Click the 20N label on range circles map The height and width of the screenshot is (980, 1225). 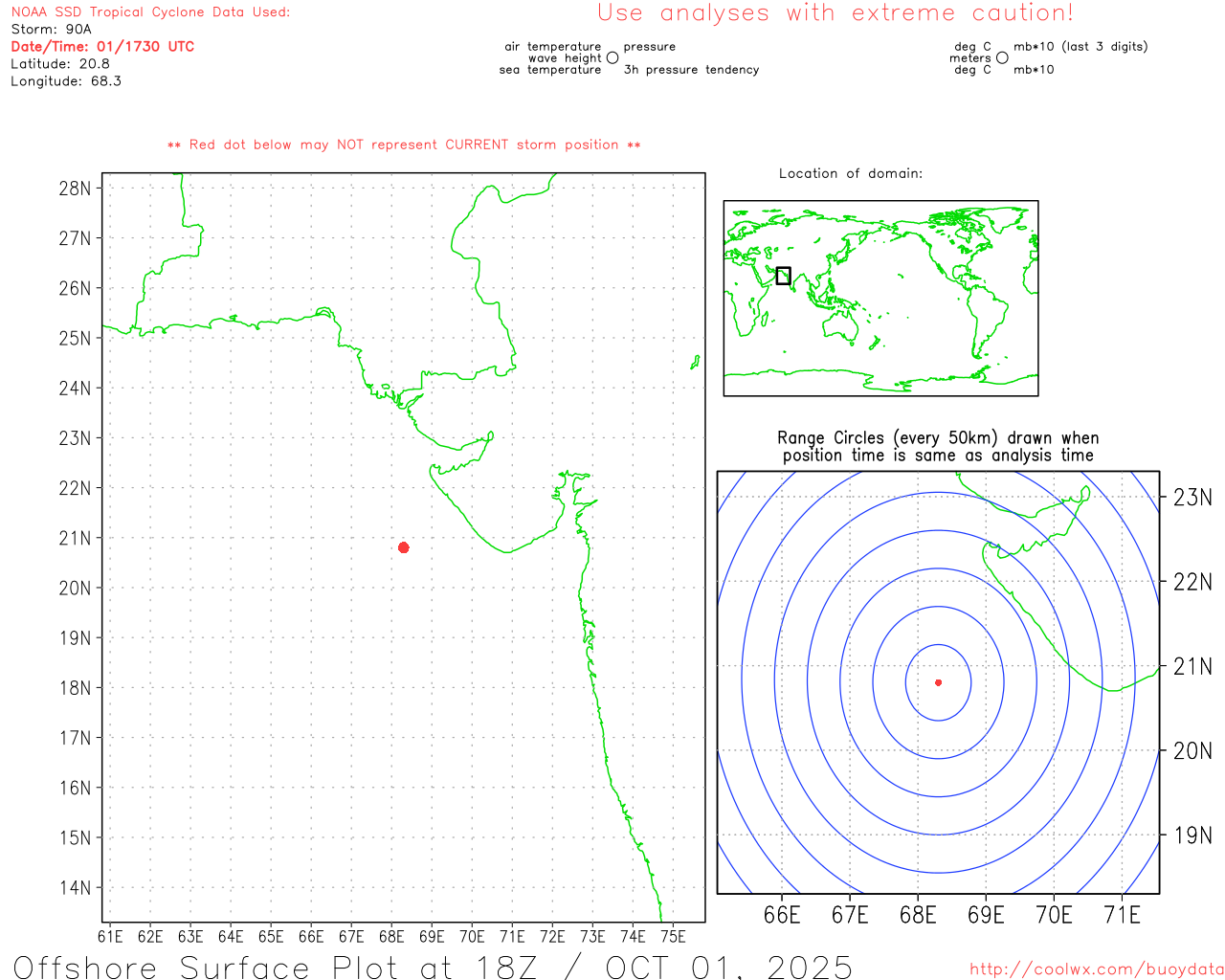pos(1192,751)
